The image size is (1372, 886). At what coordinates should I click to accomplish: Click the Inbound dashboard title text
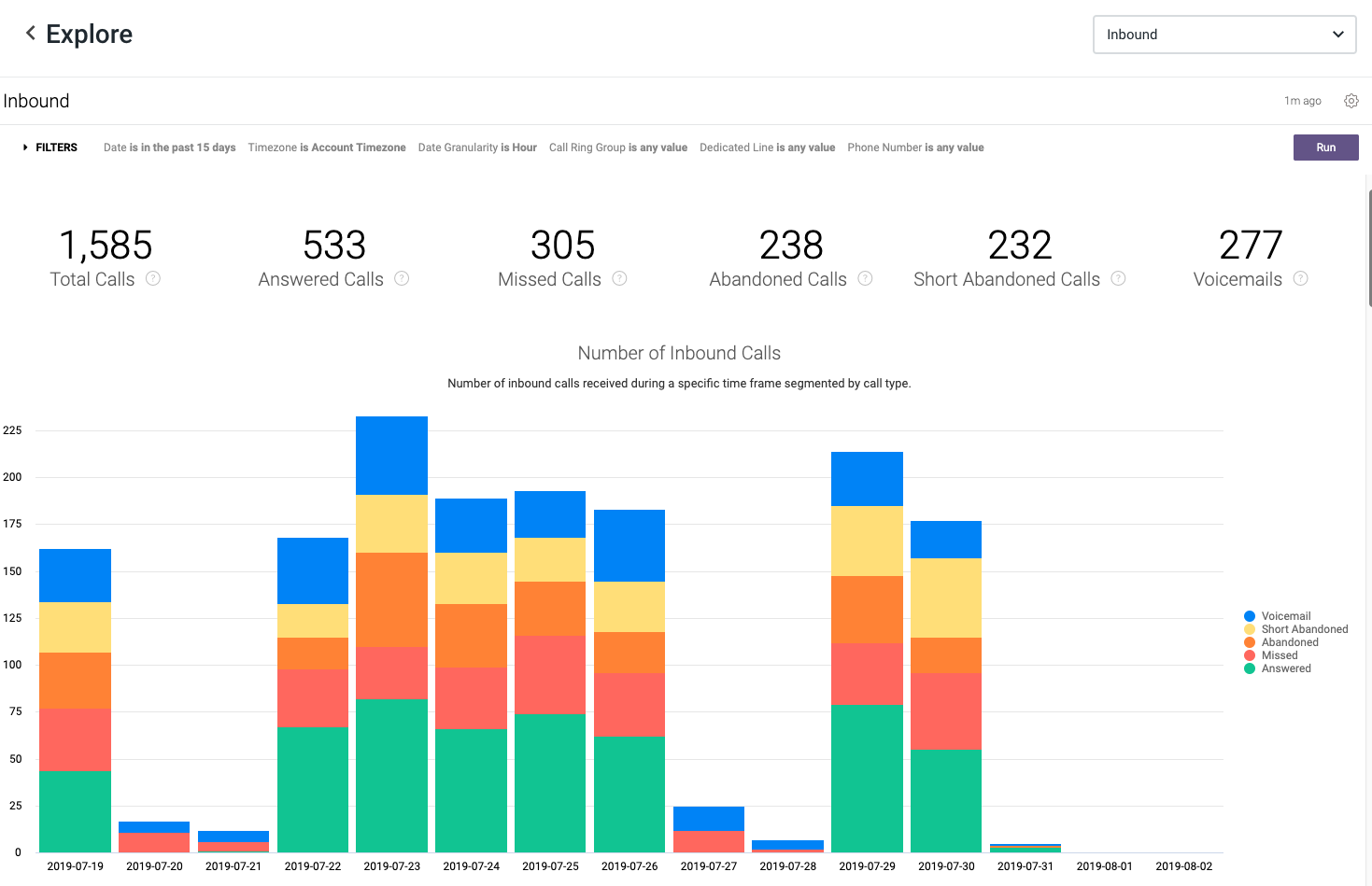pos(36,101)
